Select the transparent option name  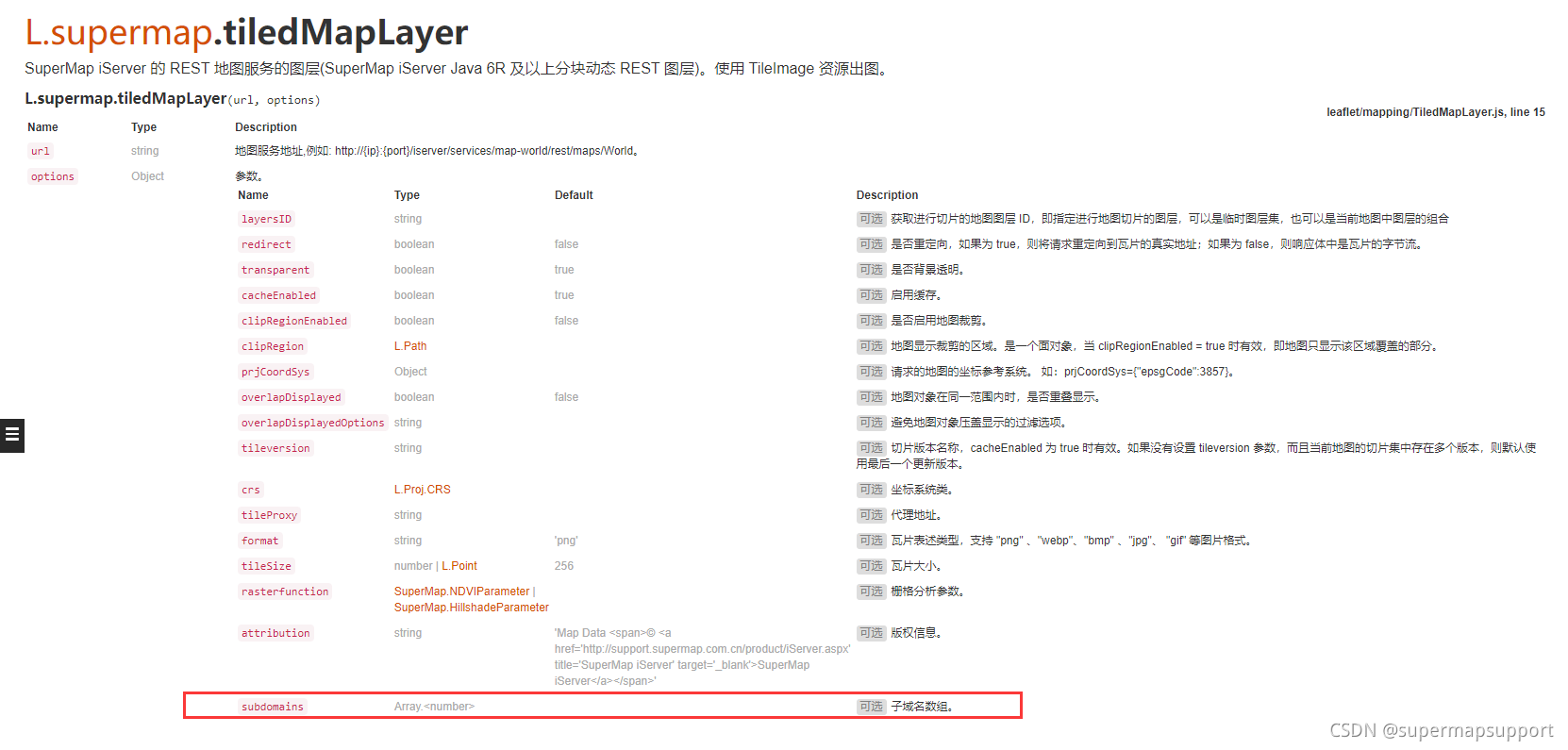[x=275, y=270]
